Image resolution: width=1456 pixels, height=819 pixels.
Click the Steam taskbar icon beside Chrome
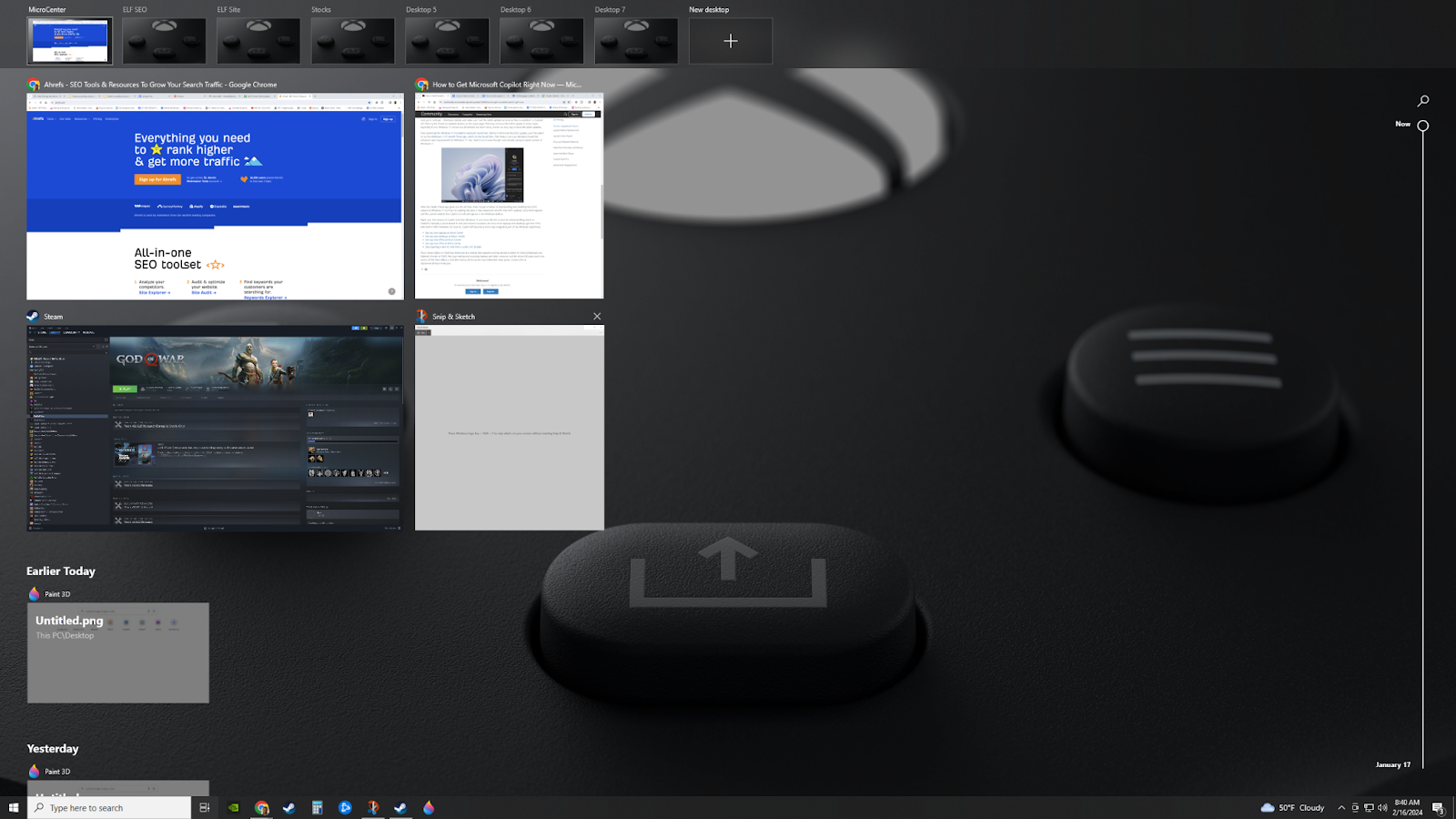(289, 807)
